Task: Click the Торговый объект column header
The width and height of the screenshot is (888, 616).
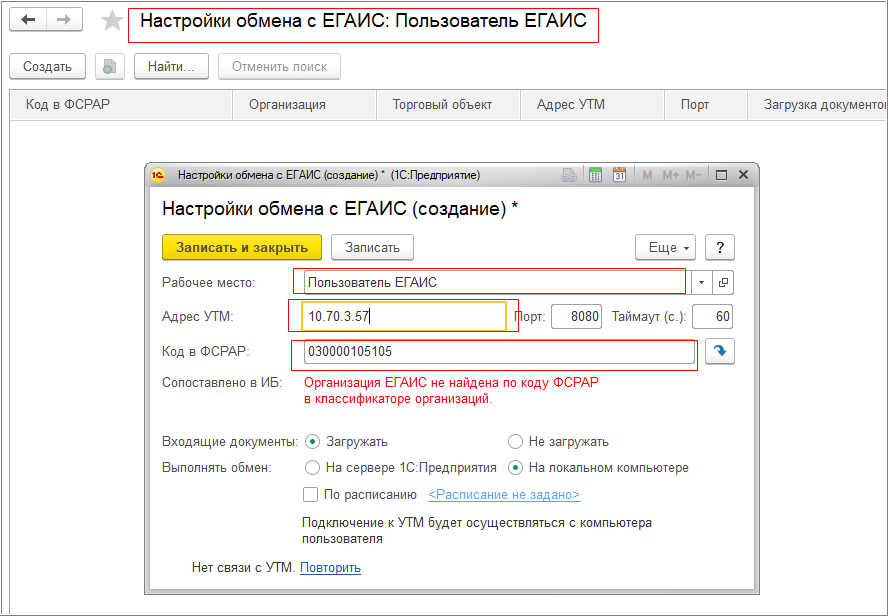Action: pyautogui.click(x=449, y=105)
